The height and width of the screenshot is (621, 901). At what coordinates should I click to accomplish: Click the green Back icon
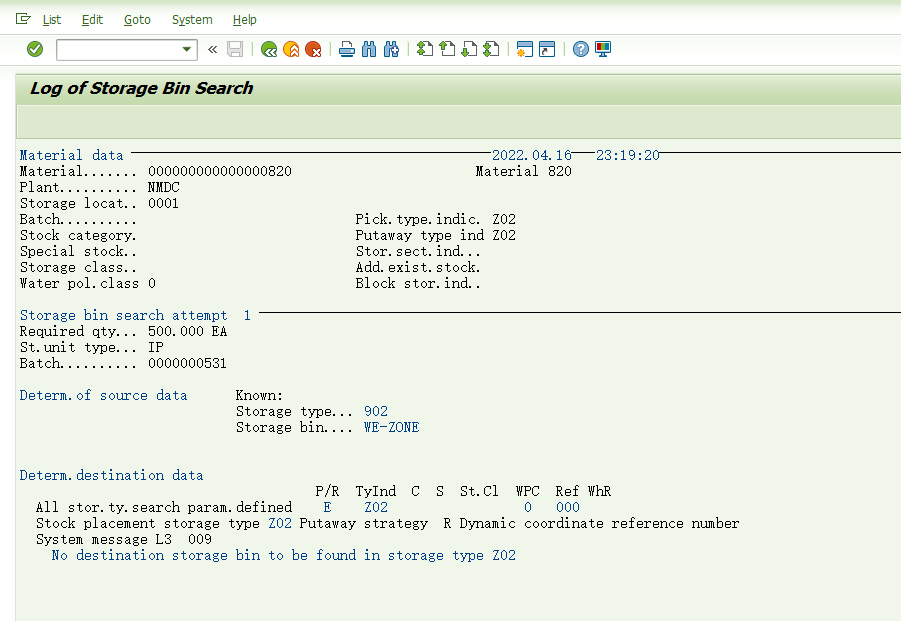pos(269,49)
